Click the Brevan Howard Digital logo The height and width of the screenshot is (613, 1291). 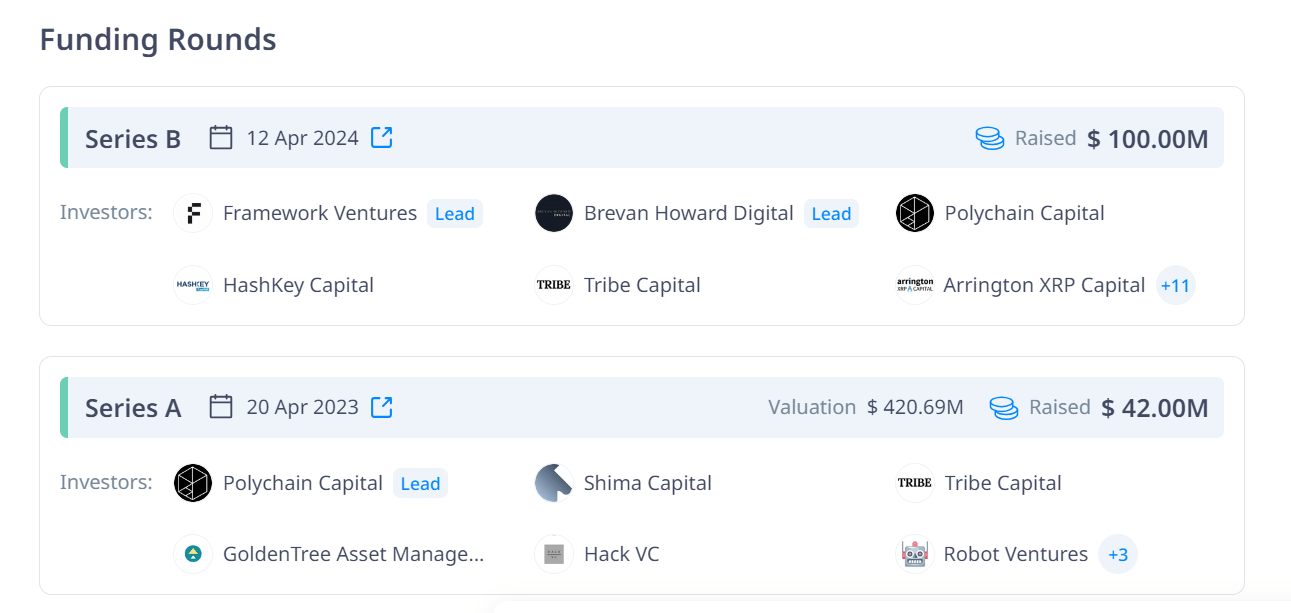click(554, 213)
